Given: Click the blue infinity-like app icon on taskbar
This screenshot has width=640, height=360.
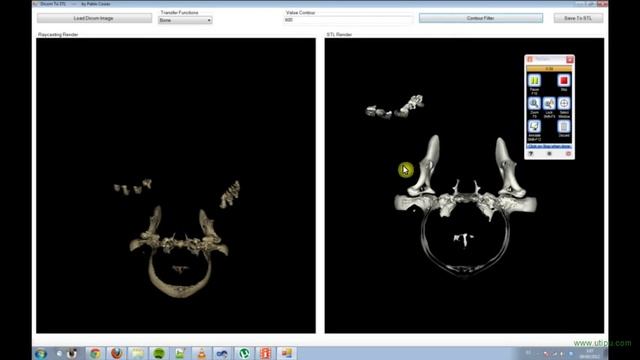Looking at the screenshot, I should click(x=222, y=353).
